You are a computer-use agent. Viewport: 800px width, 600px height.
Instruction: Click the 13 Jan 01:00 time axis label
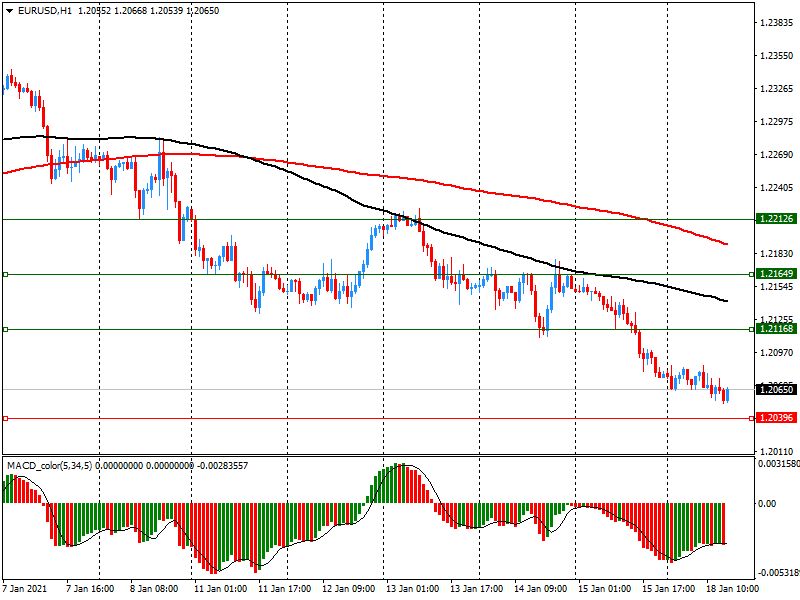[x=411, y=589]
